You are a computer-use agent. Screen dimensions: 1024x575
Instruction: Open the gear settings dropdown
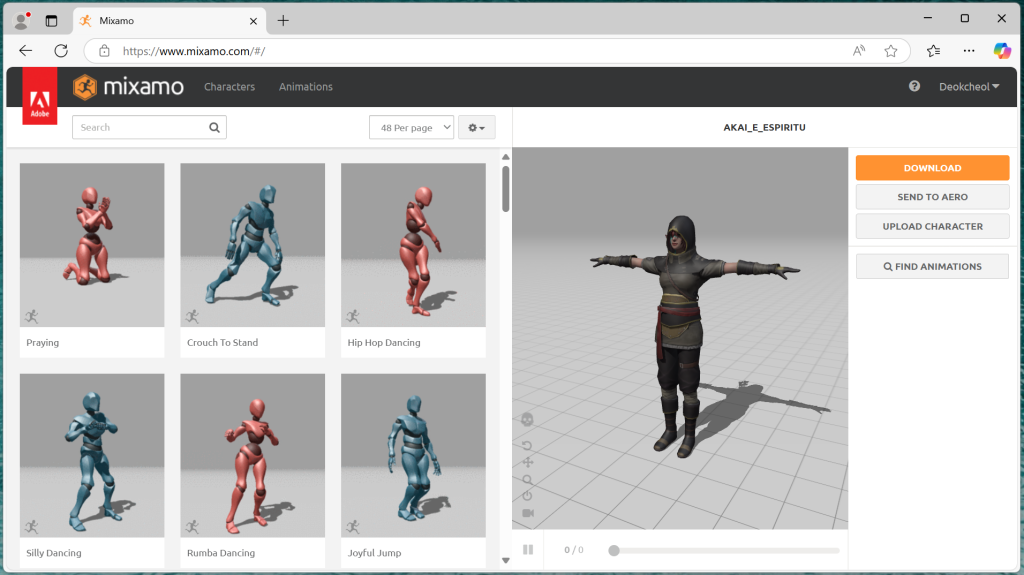tap(477, 127)
